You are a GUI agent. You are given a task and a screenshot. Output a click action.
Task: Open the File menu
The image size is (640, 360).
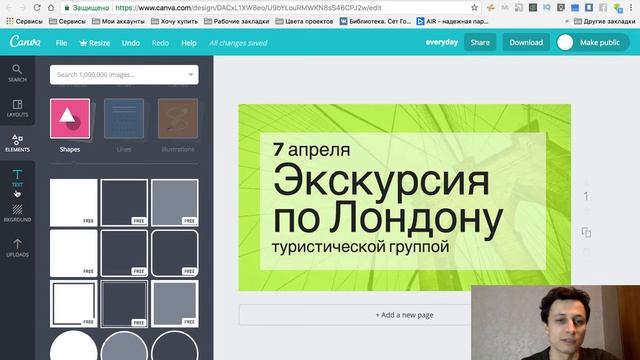(x=61, y=43)
